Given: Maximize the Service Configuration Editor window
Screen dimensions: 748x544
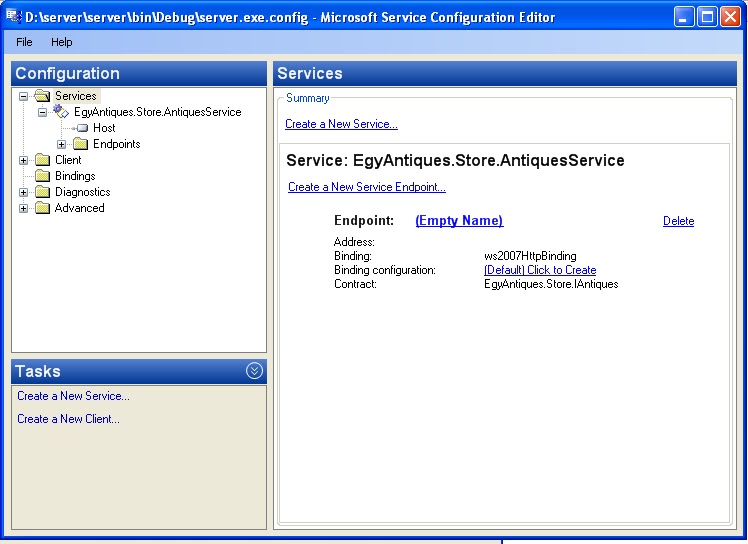Looking at the screenshot, I should point(707,17).
